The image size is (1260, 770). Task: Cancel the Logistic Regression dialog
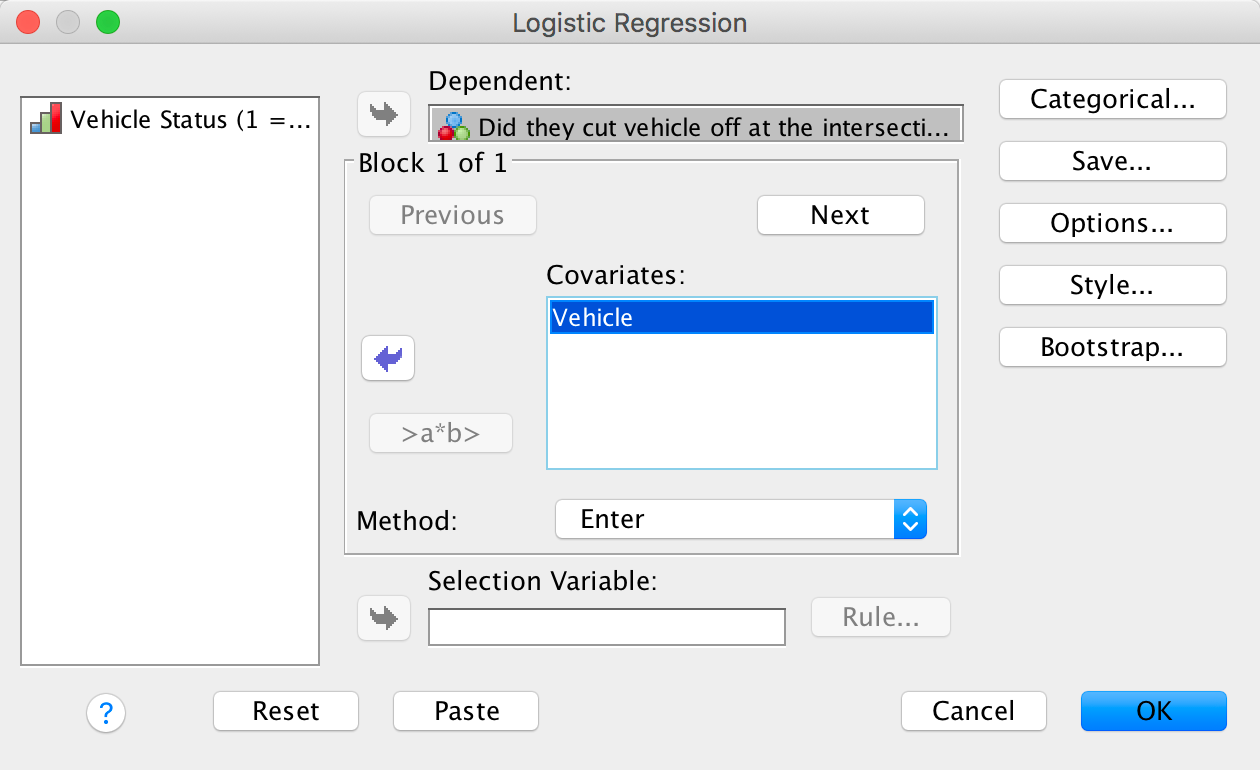973,711
